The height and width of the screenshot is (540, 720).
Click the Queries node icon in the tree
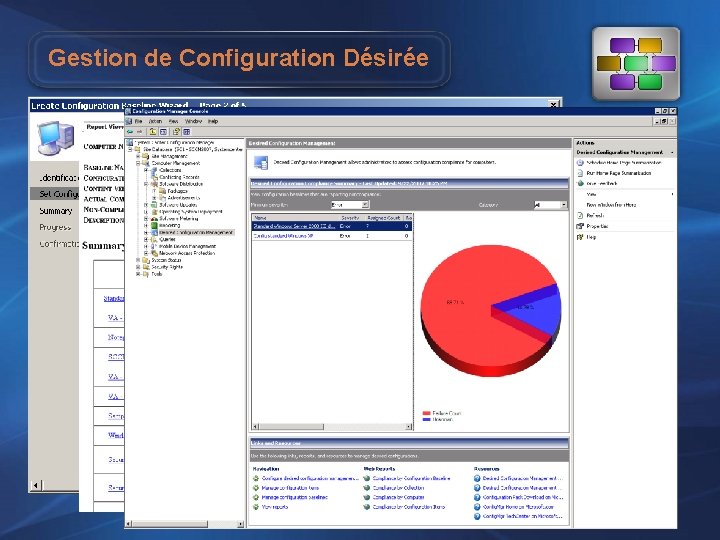click(155, 239)
